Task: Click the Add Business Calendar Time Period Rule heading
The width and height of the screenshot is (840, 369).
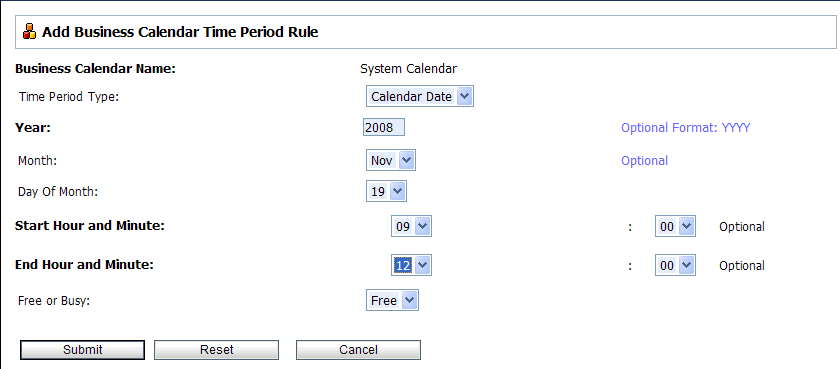Action: click(180, 32)
